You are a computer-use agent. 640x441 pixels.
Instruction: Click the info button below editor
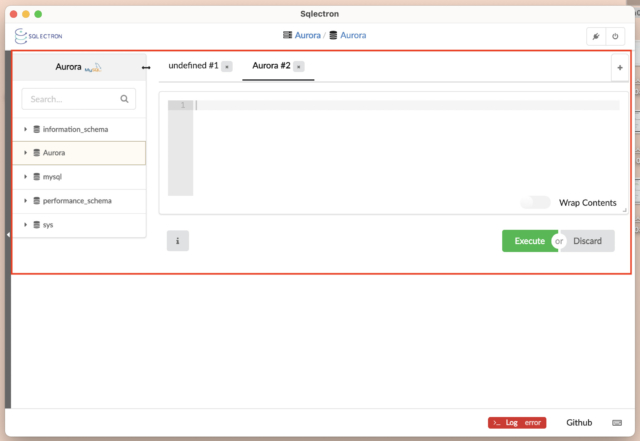click(178, 241)
